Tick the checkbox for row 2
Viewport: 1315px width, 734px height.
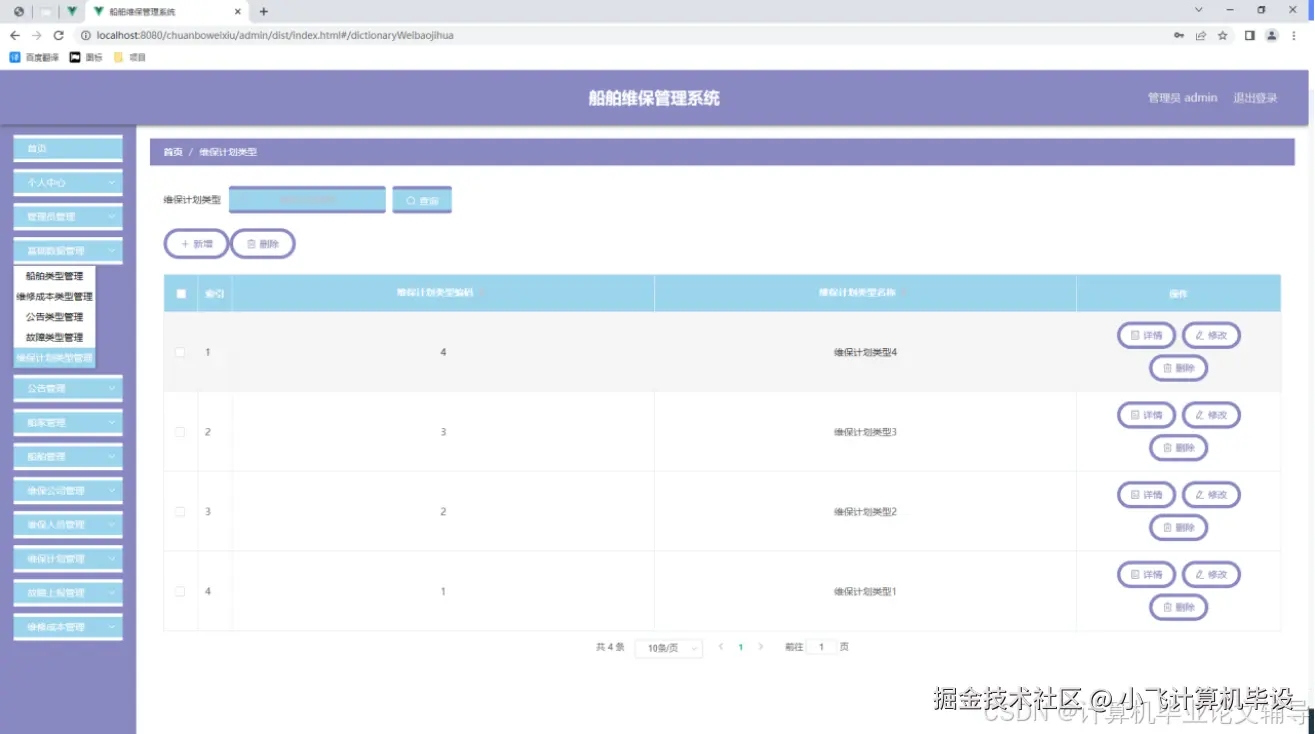[180, 432]
